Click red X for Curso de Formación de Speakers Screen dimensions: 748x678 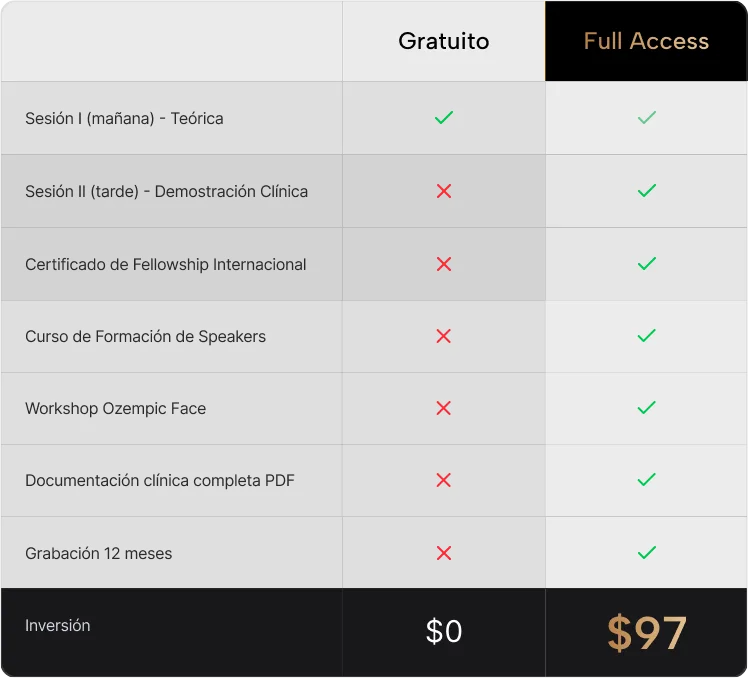click(x=444, y=336)
